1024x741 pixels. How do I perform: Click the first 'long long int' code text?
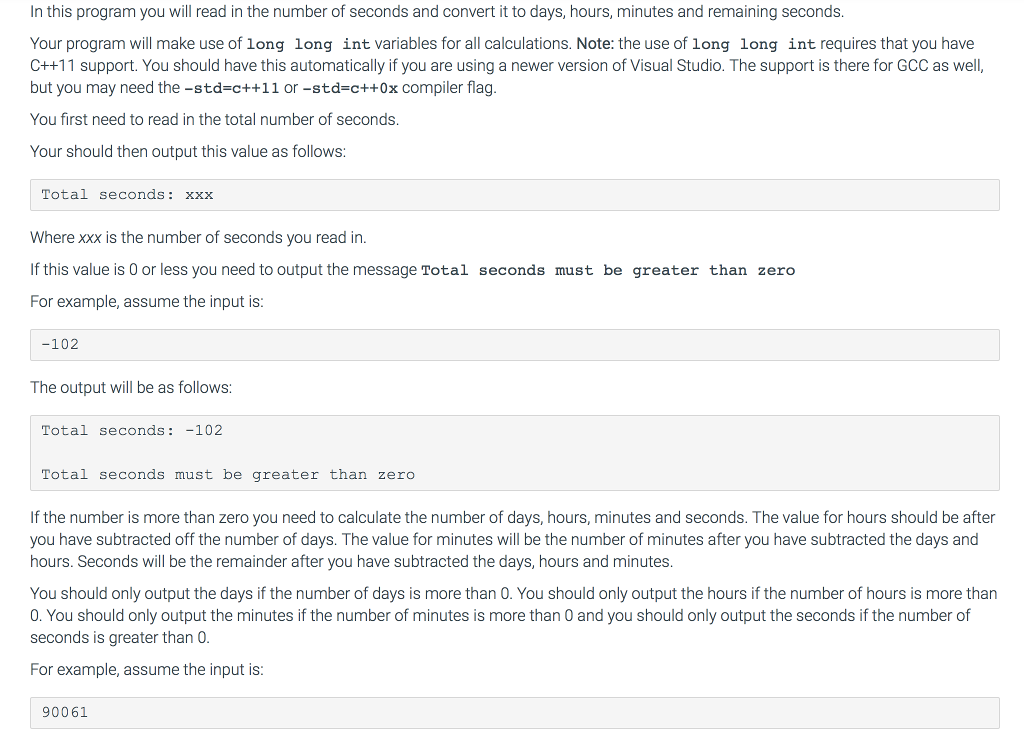click(308, 44)
